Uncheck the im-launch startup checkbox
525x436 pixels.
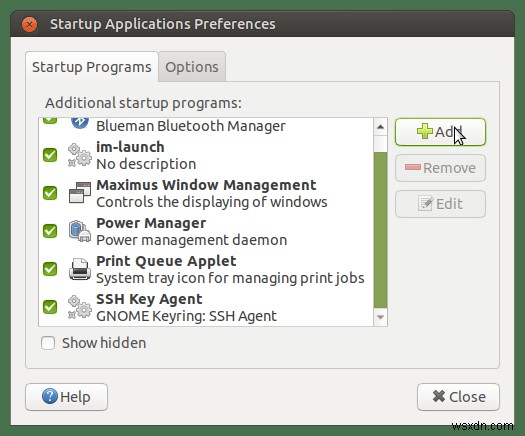point(50,155)
